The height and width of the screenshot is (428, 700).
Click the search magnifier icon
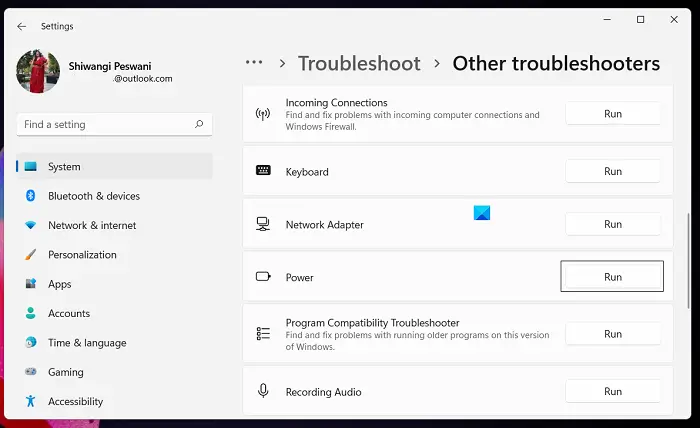click(x=200, y=125)
